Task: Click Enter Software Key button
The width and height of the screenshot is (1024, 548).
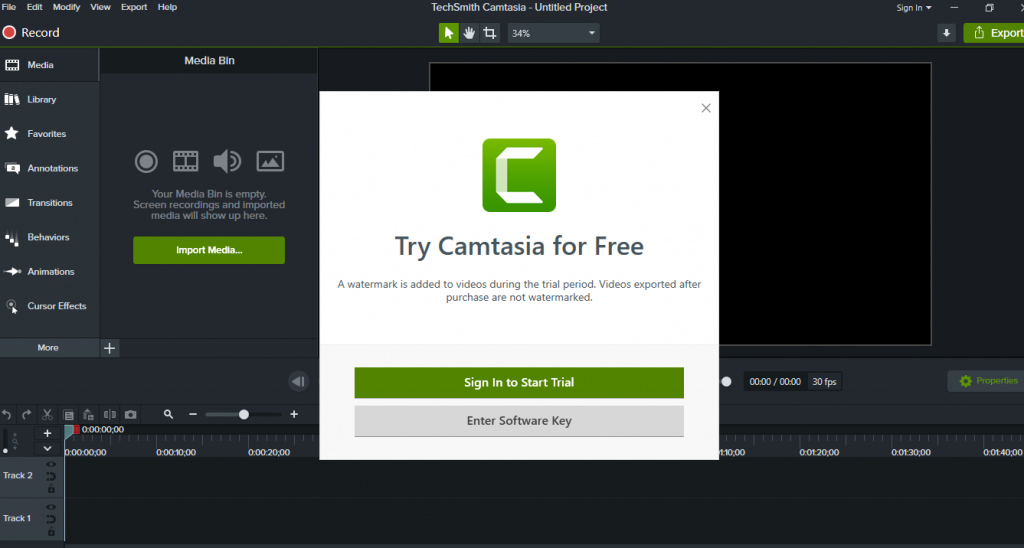Action: [519, 421]
